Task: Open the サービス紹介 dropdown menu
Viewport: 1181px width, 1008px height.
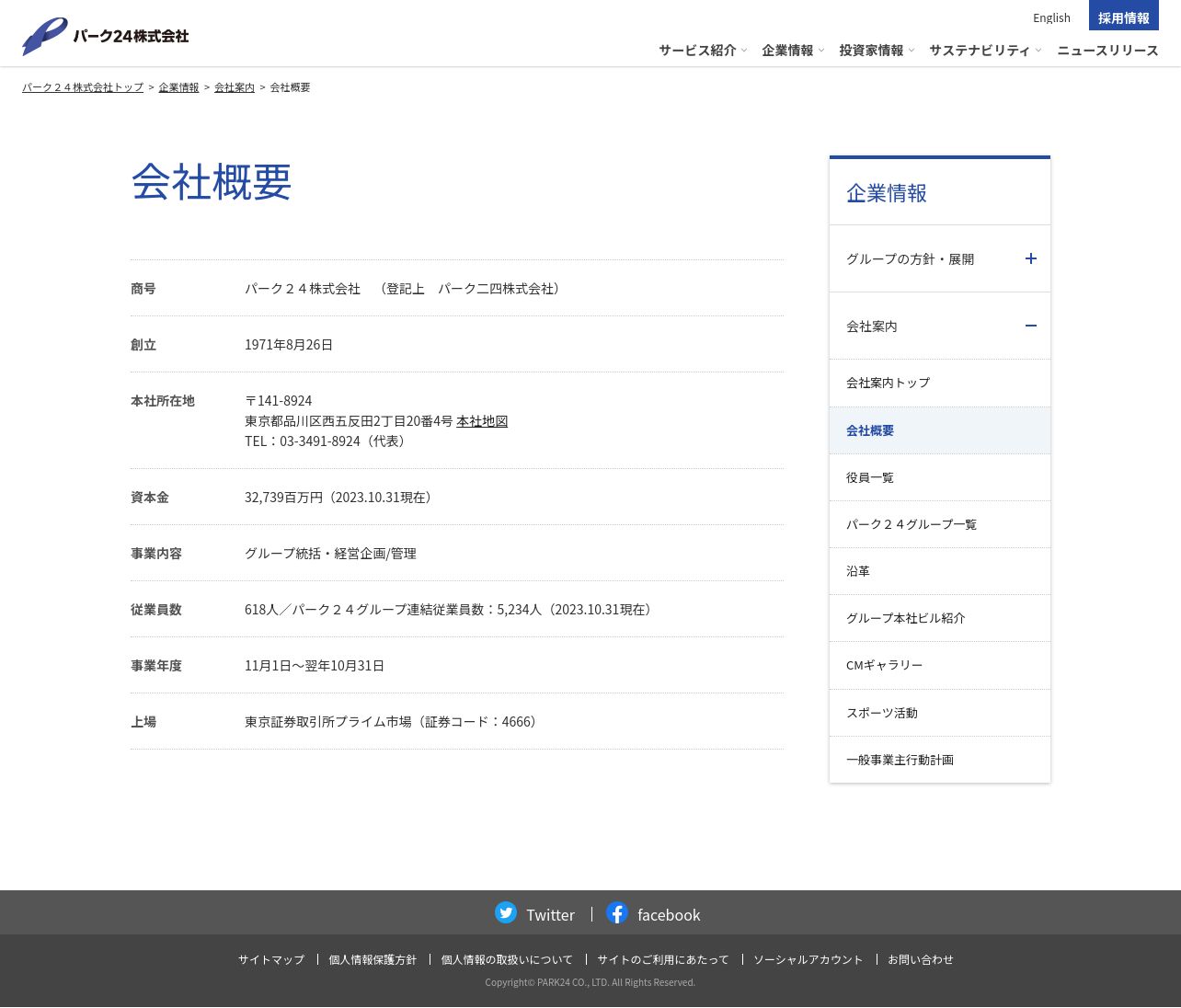Action: 702,51
